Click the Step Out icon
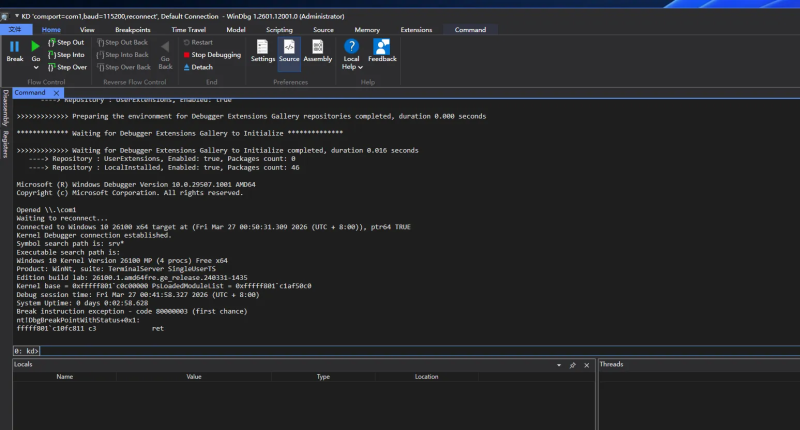The height and width of the screenshot is (430, 800). [x=51, y=43]
